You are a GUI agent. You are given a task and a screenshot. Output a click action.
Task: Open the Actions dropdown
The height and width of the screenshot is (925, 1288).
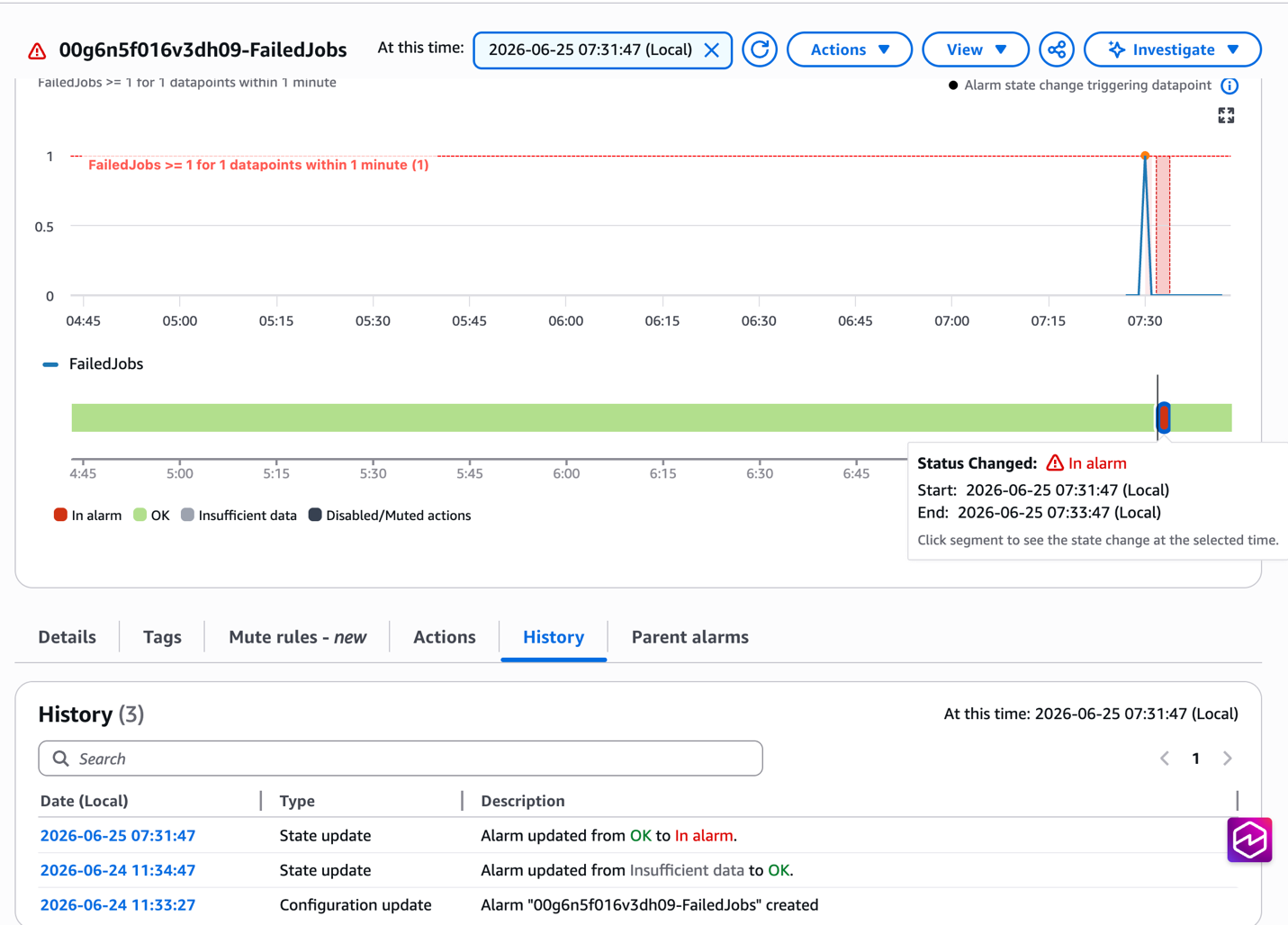(850, 49)
